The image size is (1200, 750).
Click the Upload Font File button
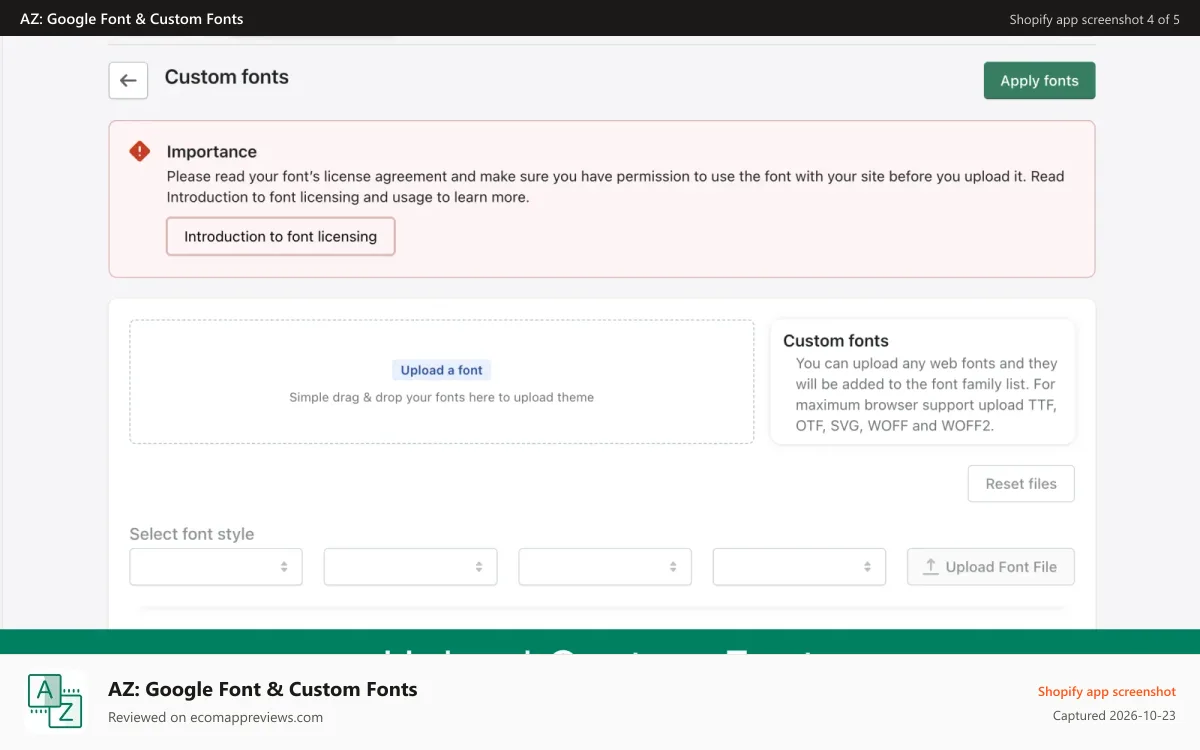(990, 567)
